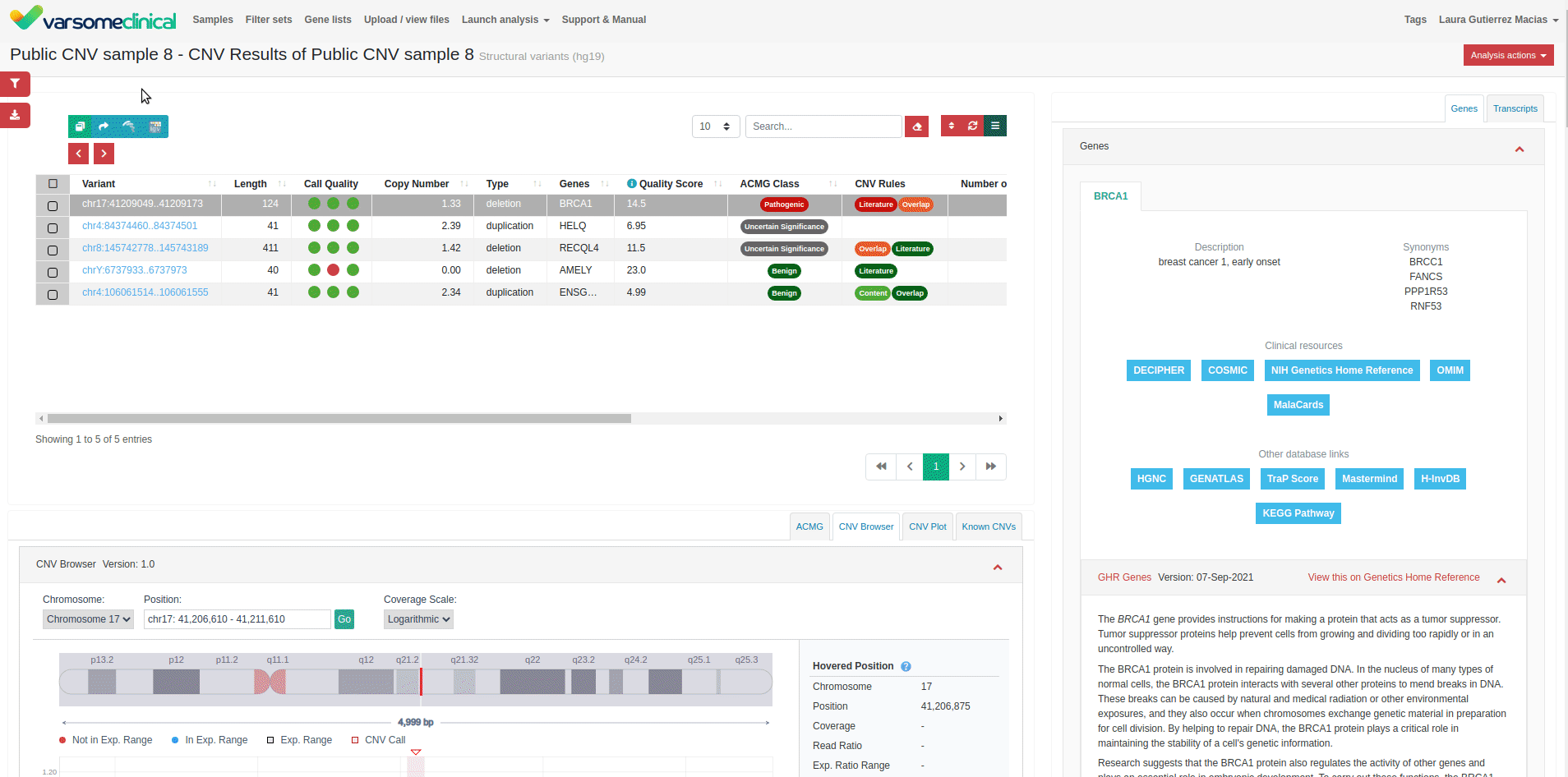This screenshot has height=777, width=1568.
Task: Open BRCA1 in DECIPHER
Action: (x=1158, y=370)
